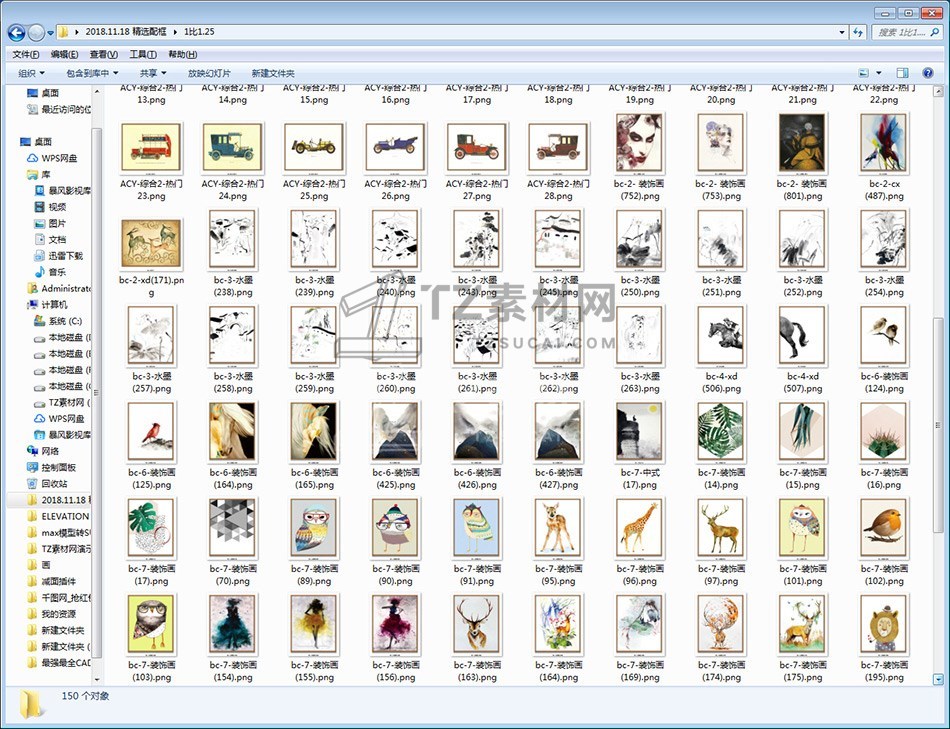Open 网络 in the navigation pane
Screen dimensions: 950x729
(x=43, y=451)
